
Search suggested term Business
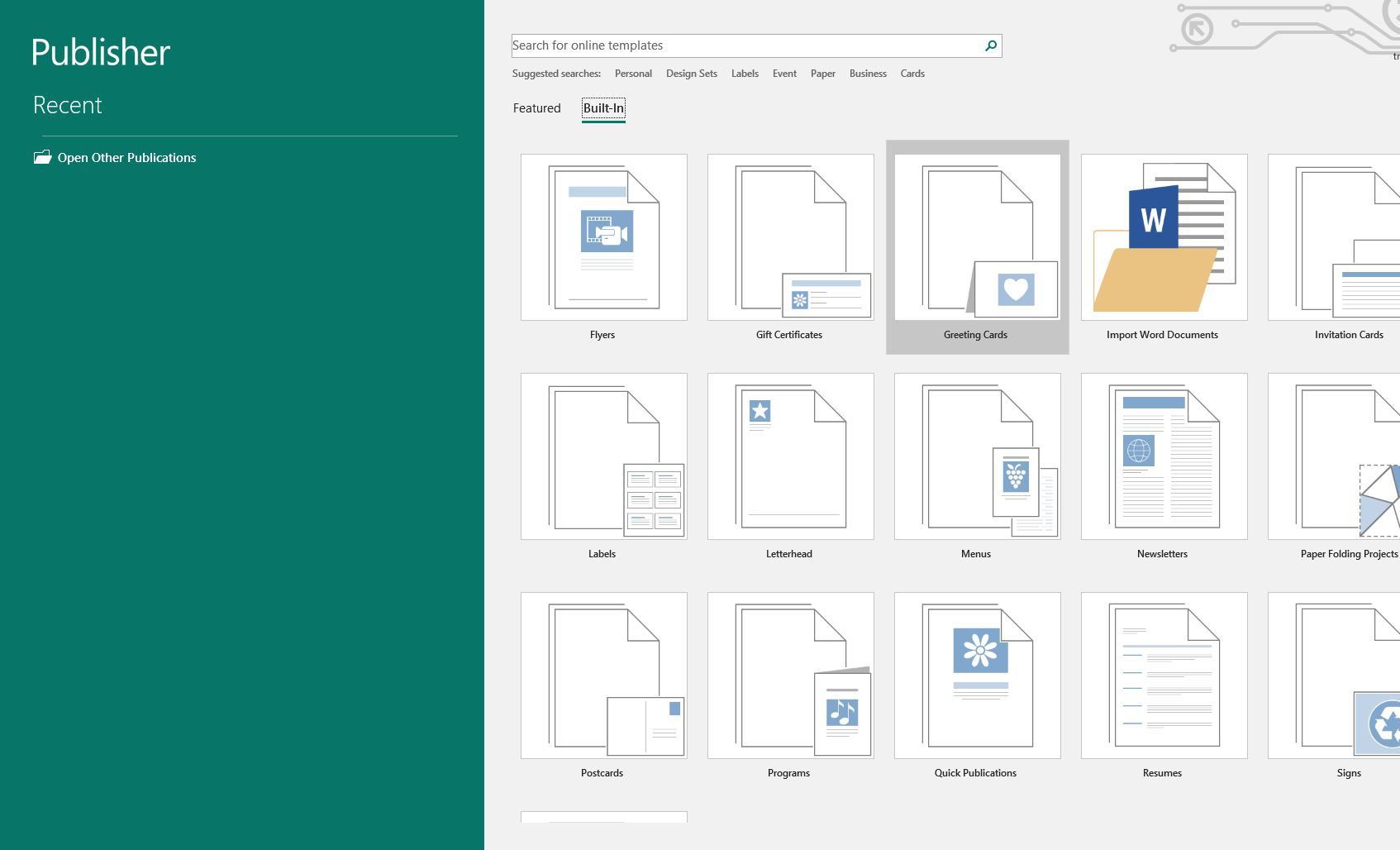tap(868, 74)
